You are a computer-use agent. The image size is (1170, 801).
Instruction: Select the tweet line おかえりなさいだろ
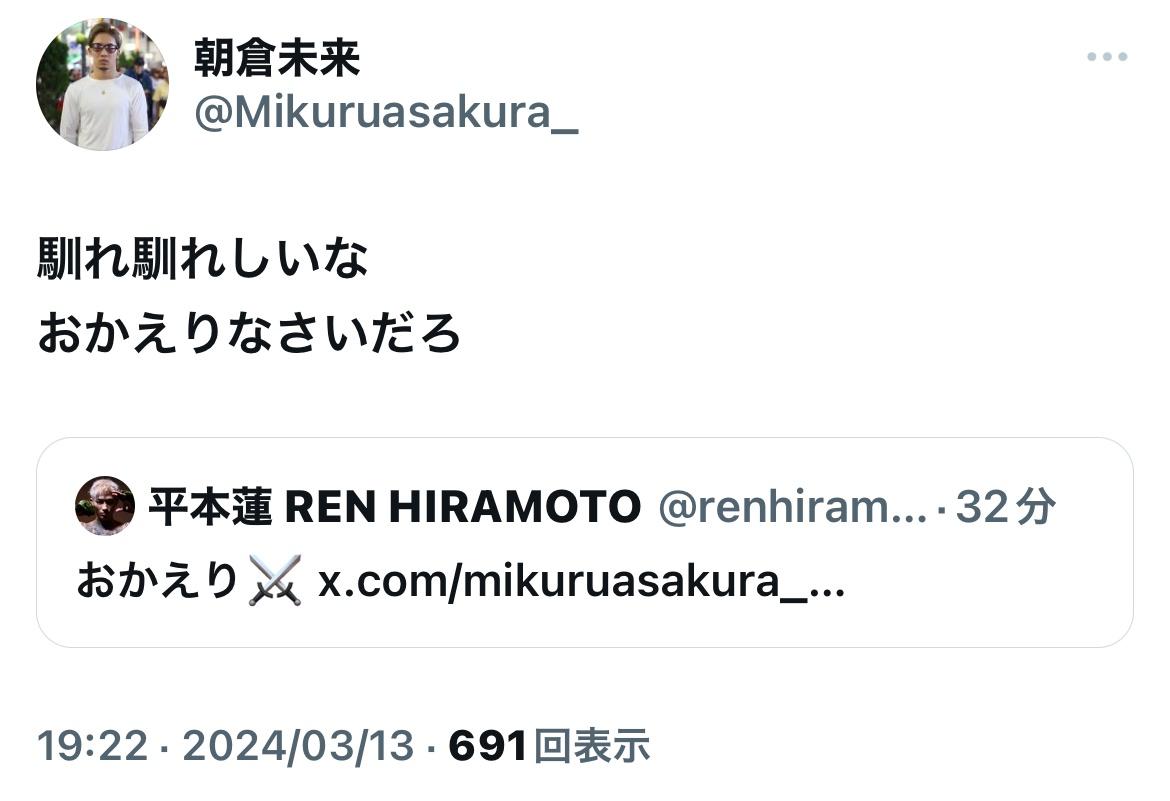tap(248, 333)
